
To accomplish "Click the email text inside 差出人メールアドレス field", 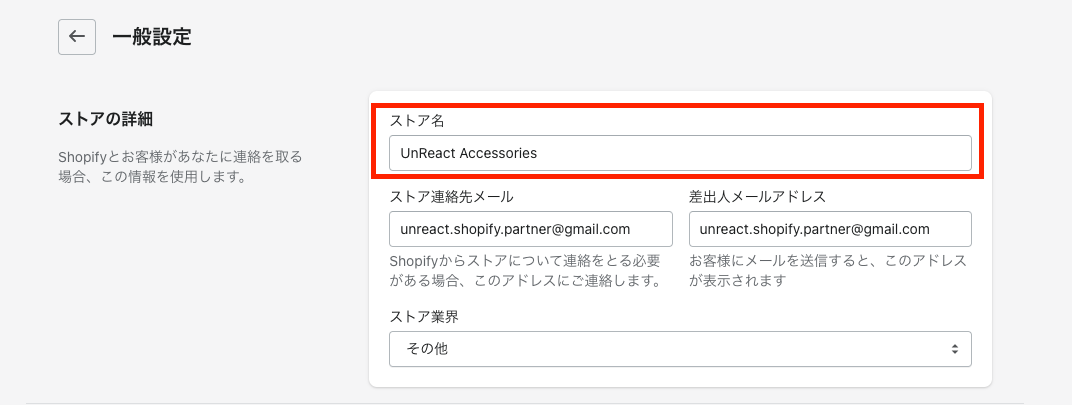I will coord(814,229).
